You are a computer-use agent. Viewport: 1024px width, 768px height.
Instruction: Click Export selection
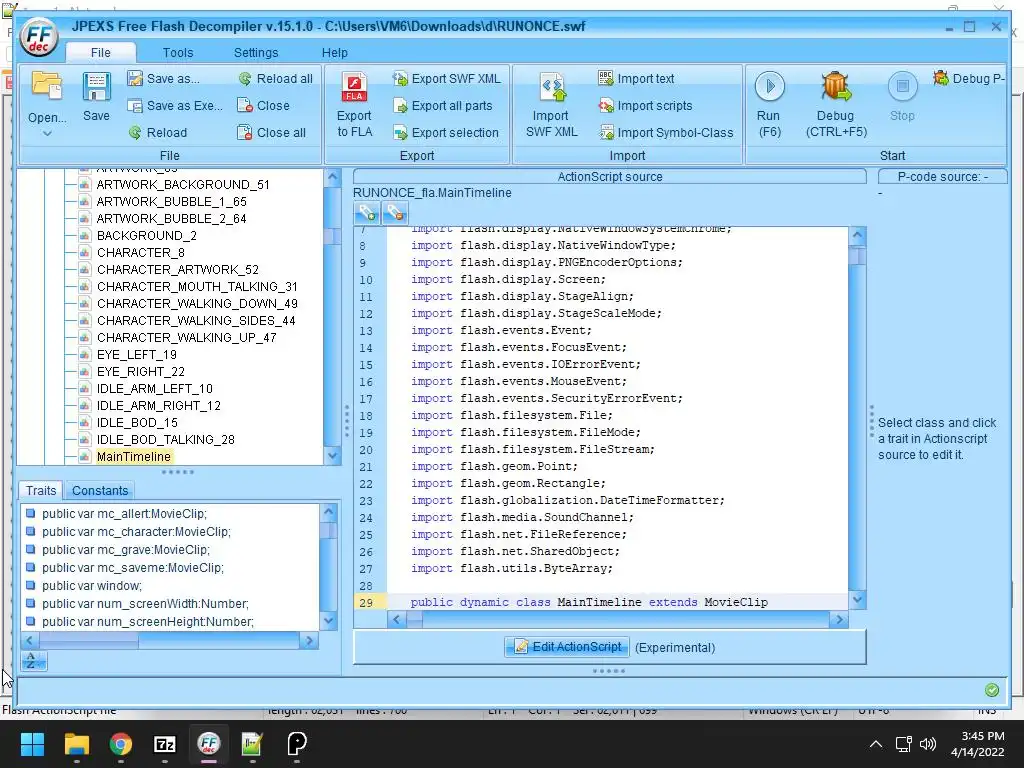click(446, 133)
